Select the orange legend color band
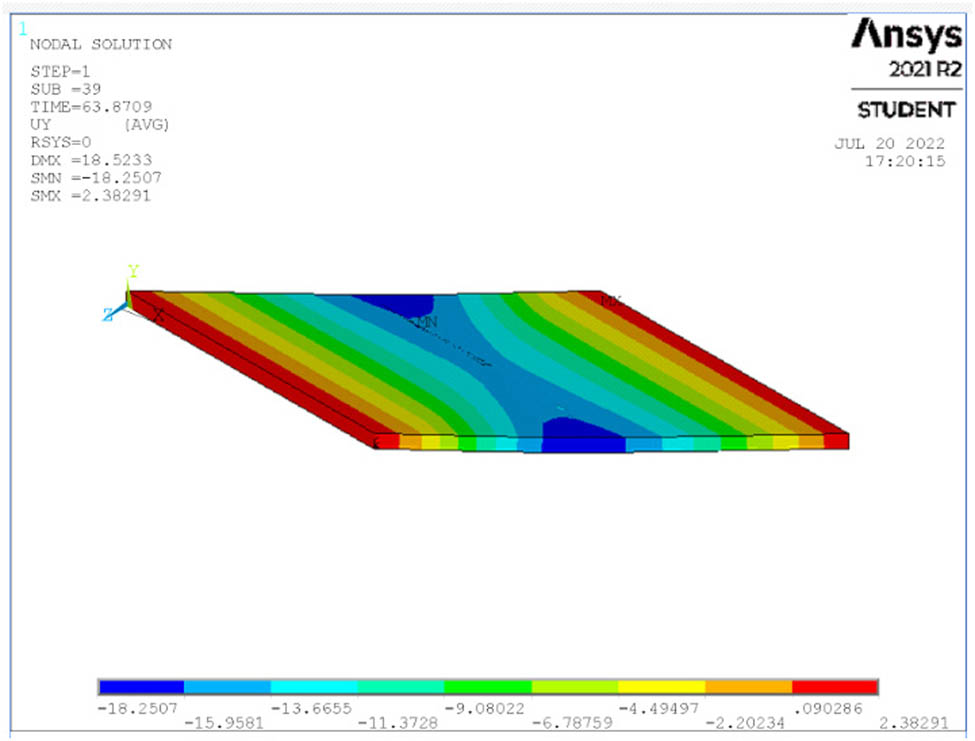 pyautogui.click(x=748, y=687)
